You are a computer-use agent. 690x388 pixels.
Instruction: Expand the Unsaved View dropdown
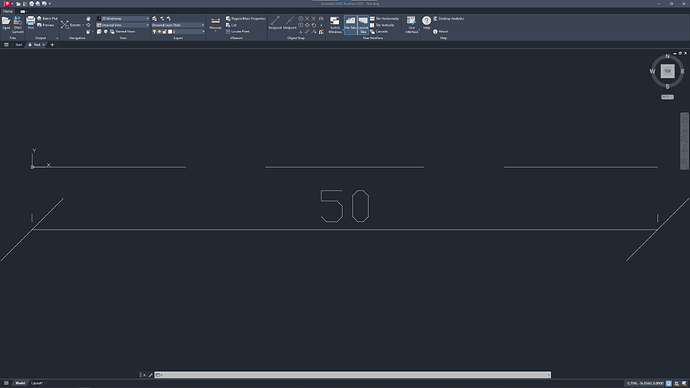[x=123, y=25]
